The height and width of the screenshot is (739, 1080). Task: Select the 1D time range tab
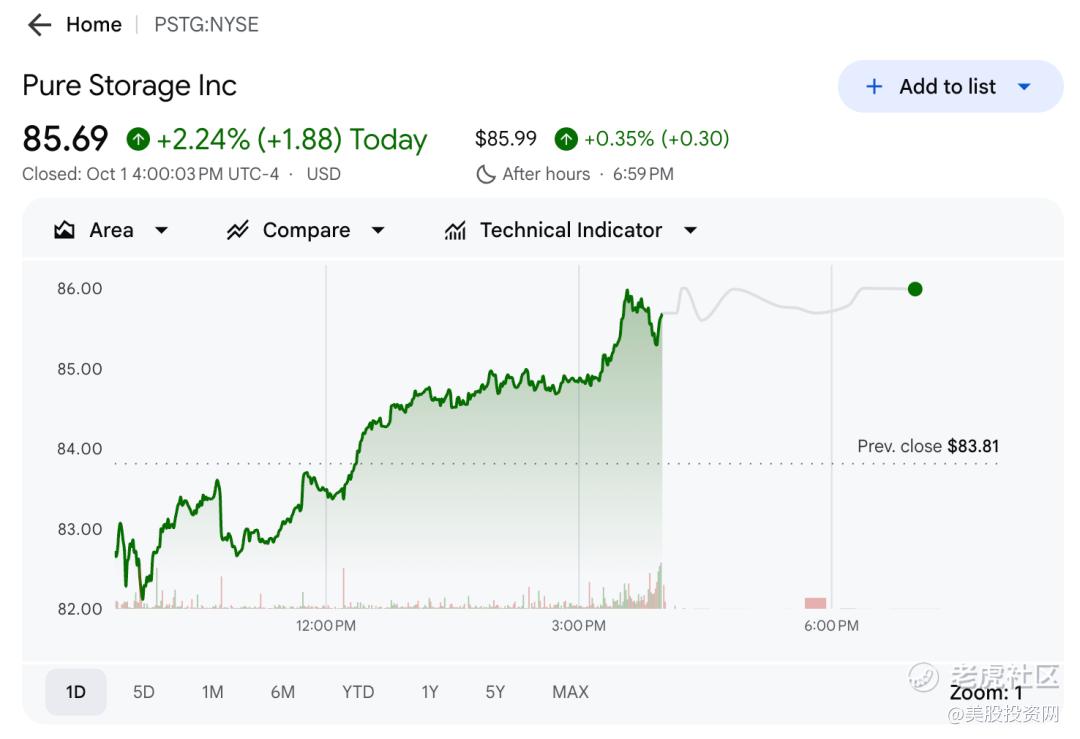(x=76, y=692)
